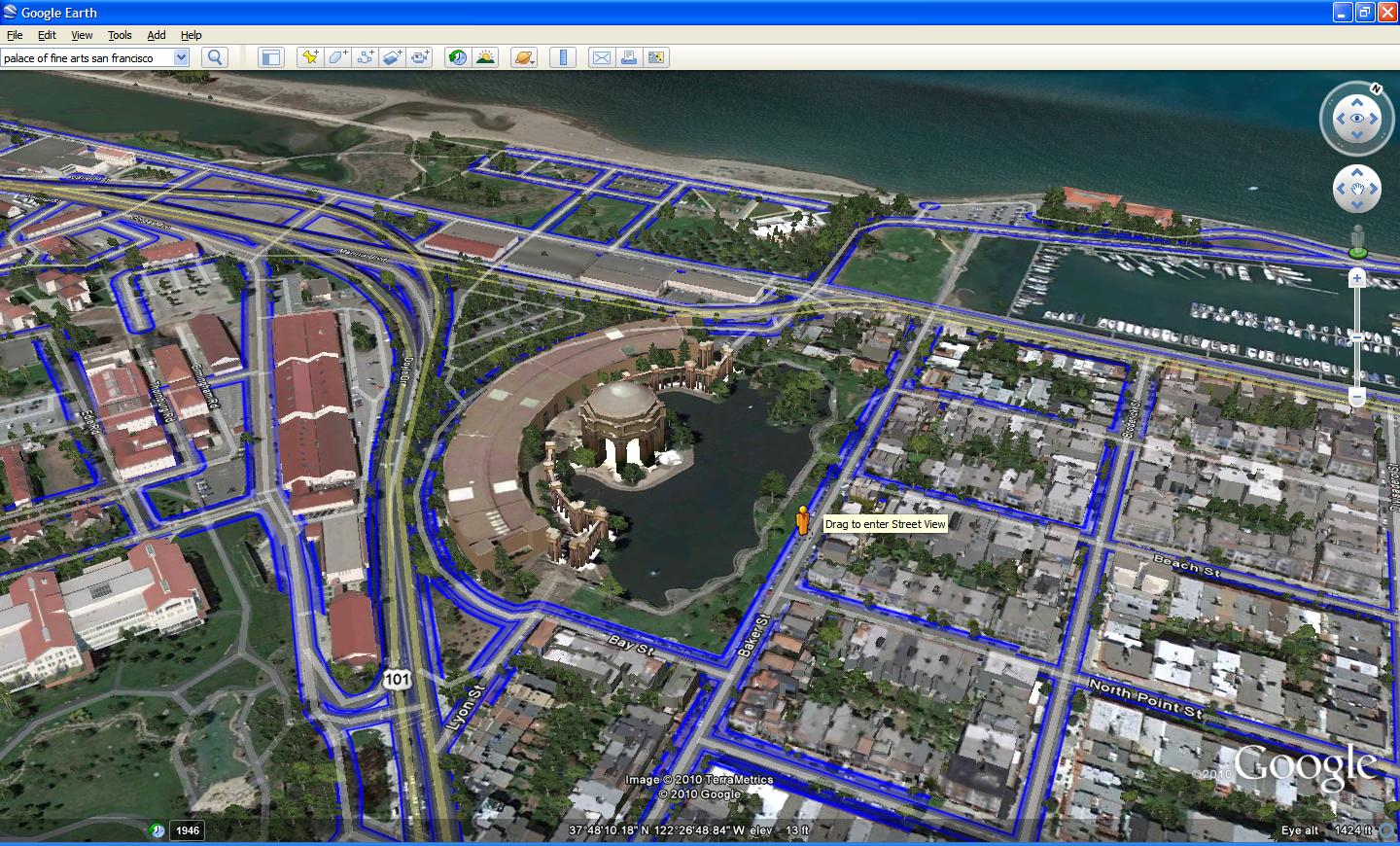Toggle sunlight across the landscape
Viewport: 1400px width, 846px height.
[485, 56]
